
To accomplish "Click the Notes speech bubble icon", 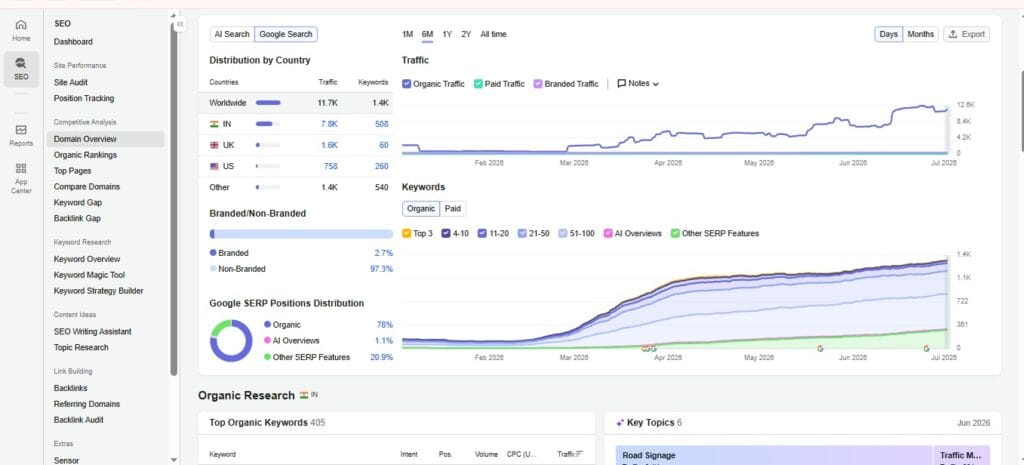I will pyautogui.click(x=622, y=84).
